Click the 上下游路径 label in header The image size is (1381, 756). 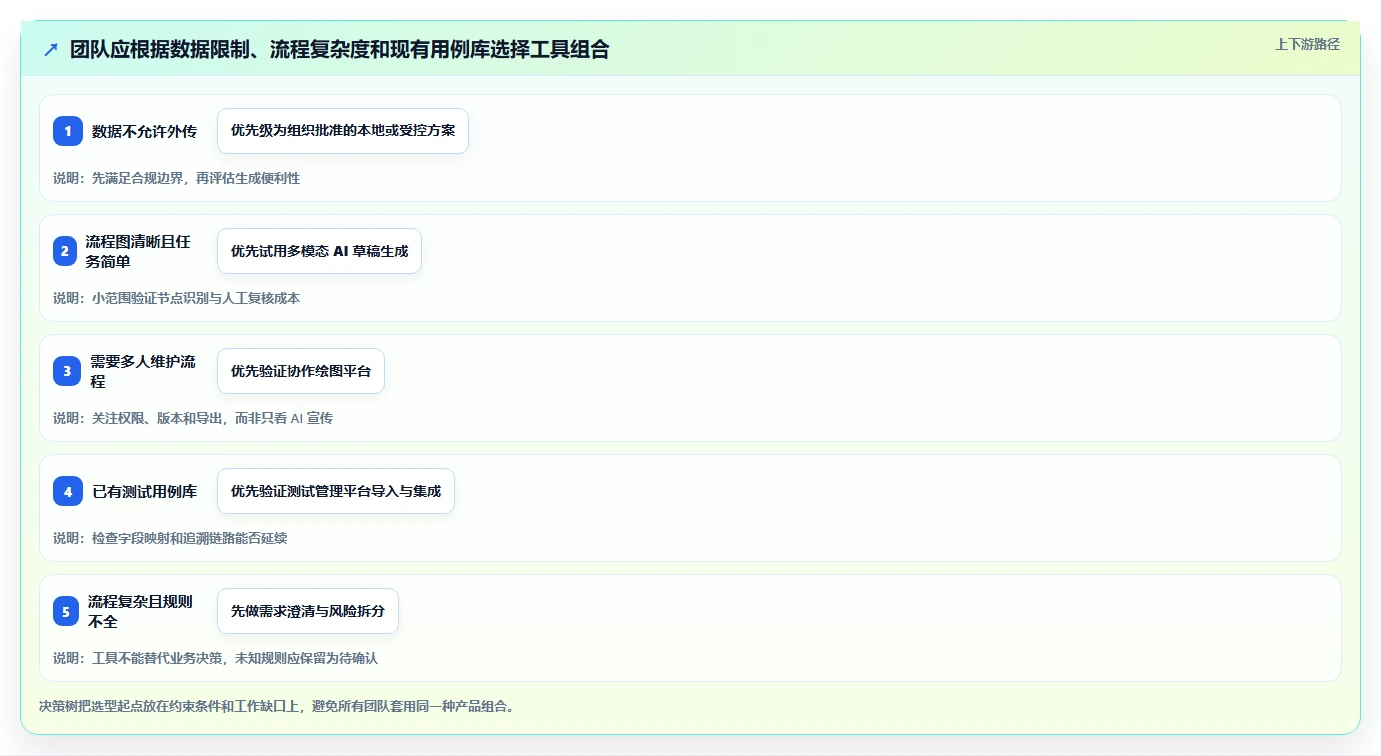point(1307,44)
